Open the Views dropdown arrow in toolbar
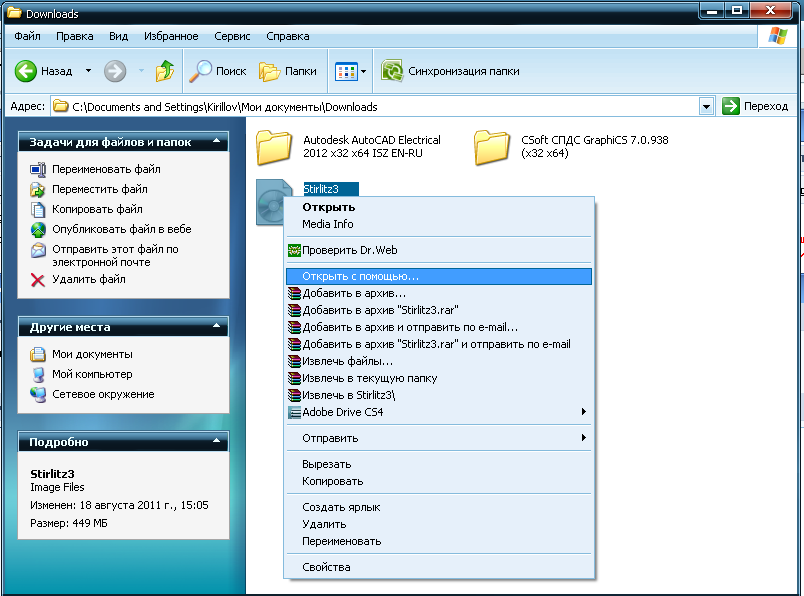 click(x=363, y=71)
